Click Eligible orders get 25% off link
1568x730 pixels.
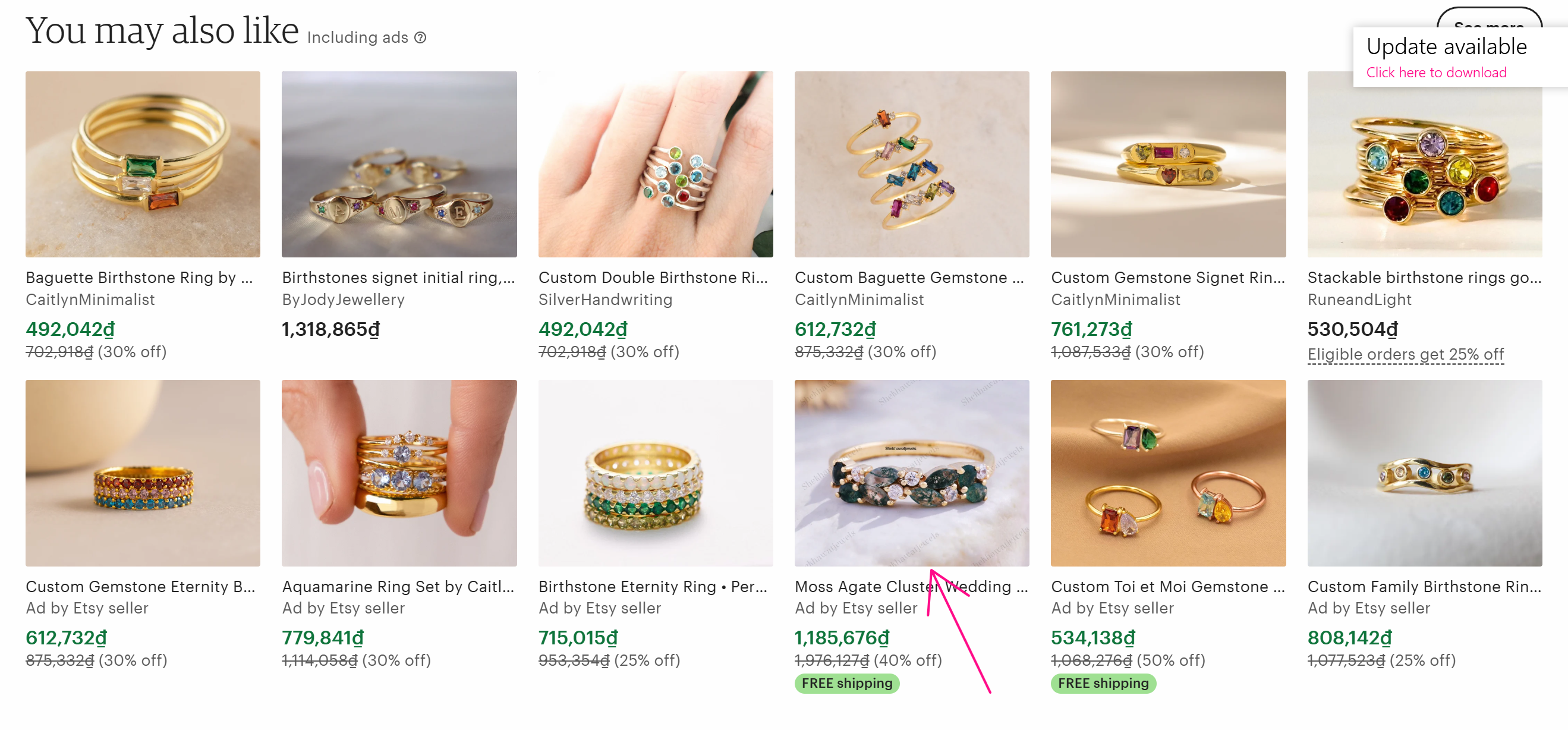tap(1405, 354)
